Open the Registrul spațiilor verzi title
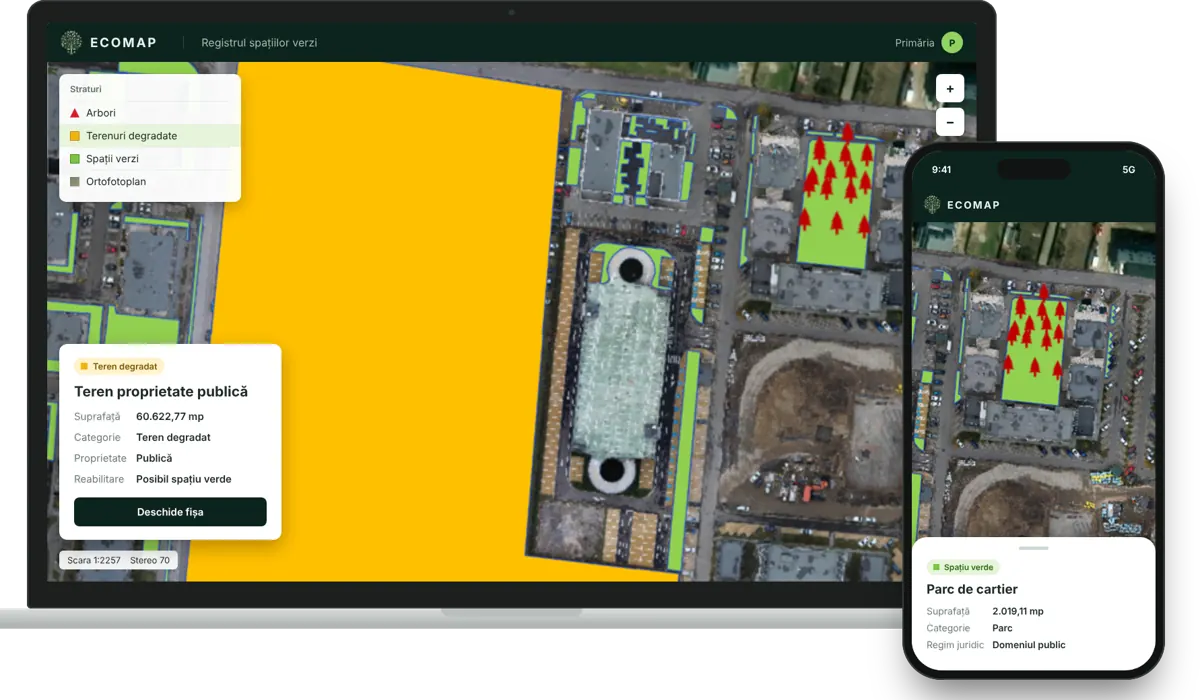 pyautogui.click(x=259, y=43)
